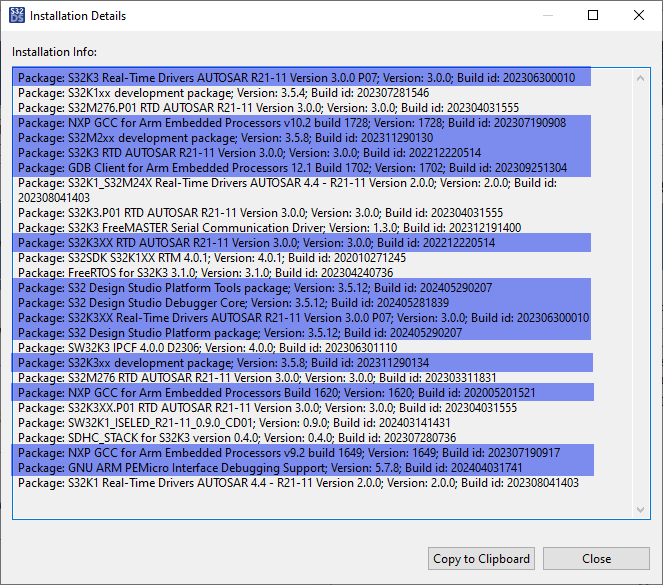Select FreeRTOS for S32K3 3.1.0 line
The width and height of the screenshot is (663, 585).
point(205,273)
